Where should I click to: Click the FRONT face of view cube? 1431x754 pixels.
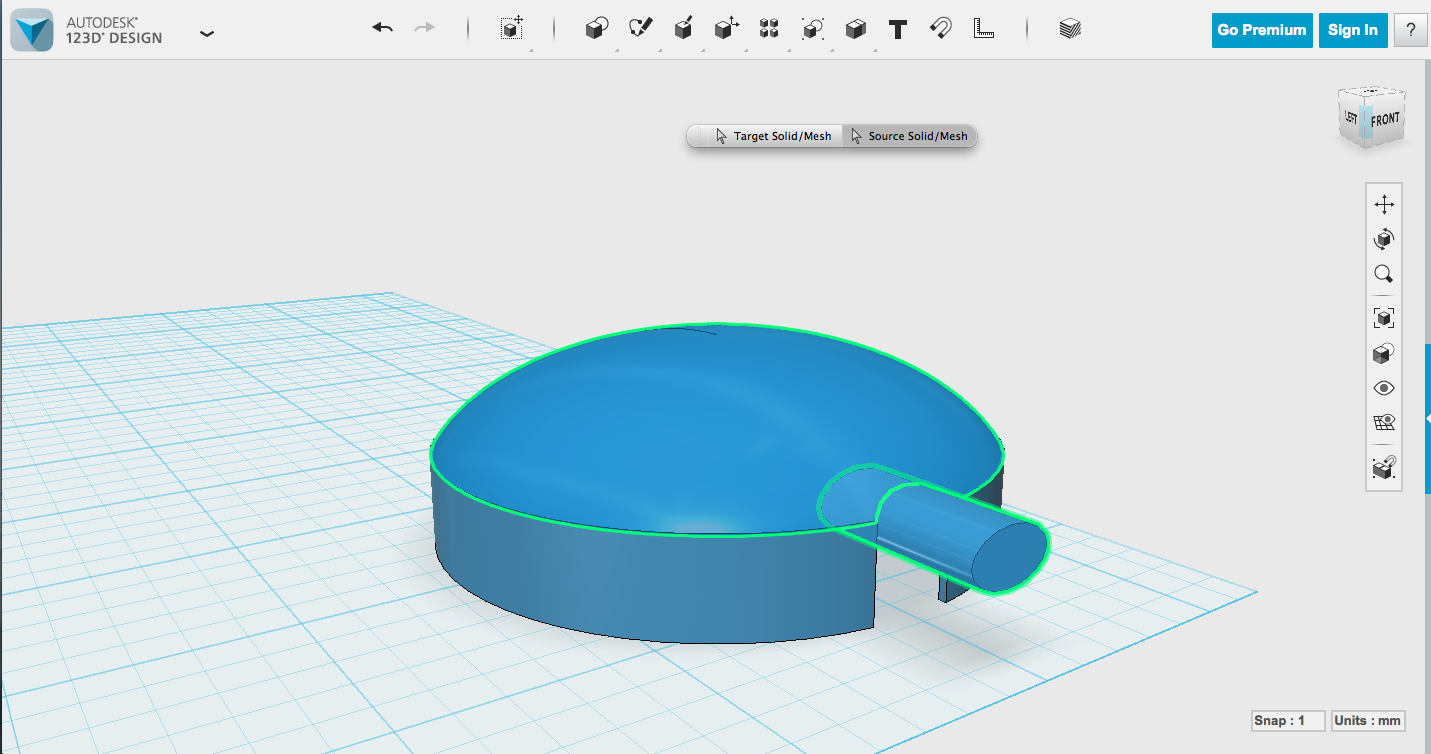click(1385, 120)
